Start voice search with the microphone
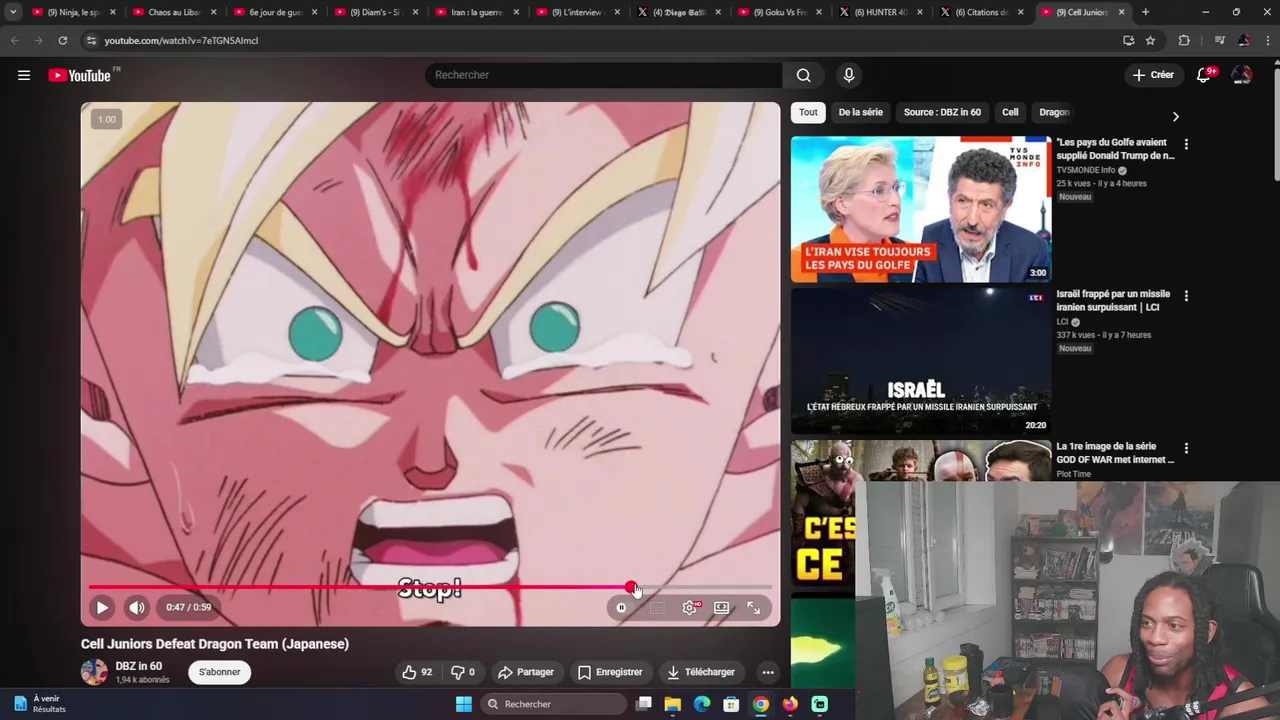 pos(849,75)
